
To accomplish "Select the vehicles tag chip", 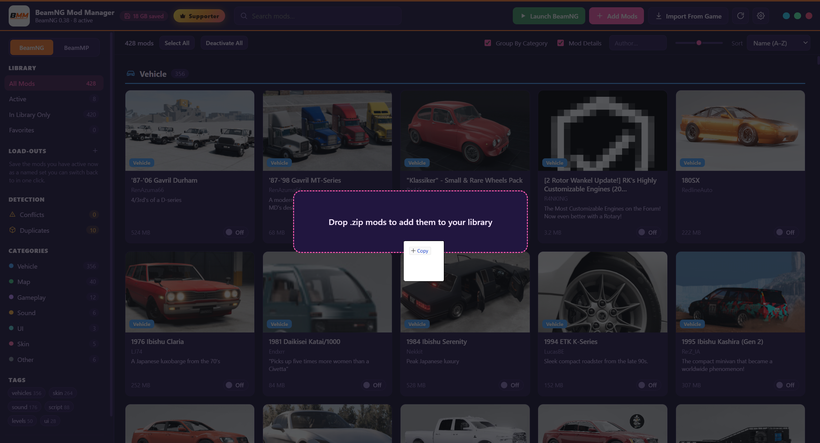I will point(26,393).
